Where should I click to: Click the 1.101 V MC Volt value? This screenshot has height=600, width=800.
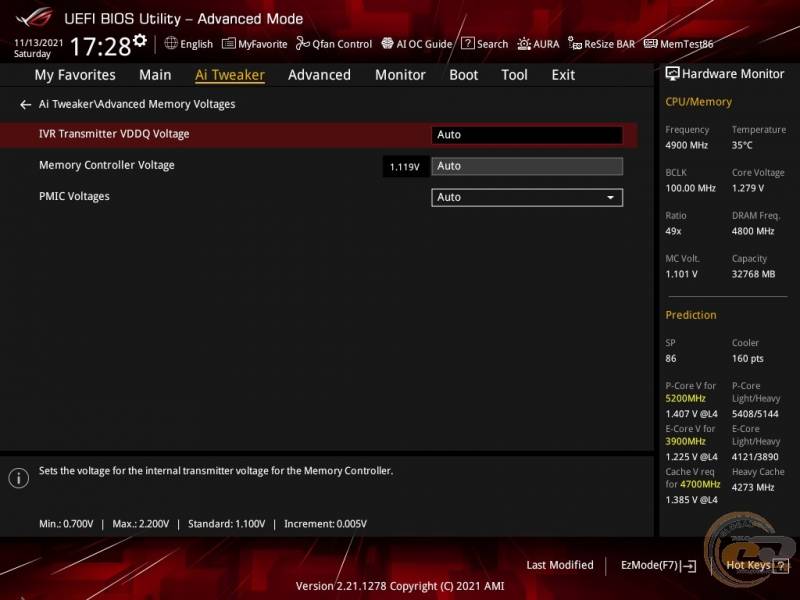coord(681,274)
